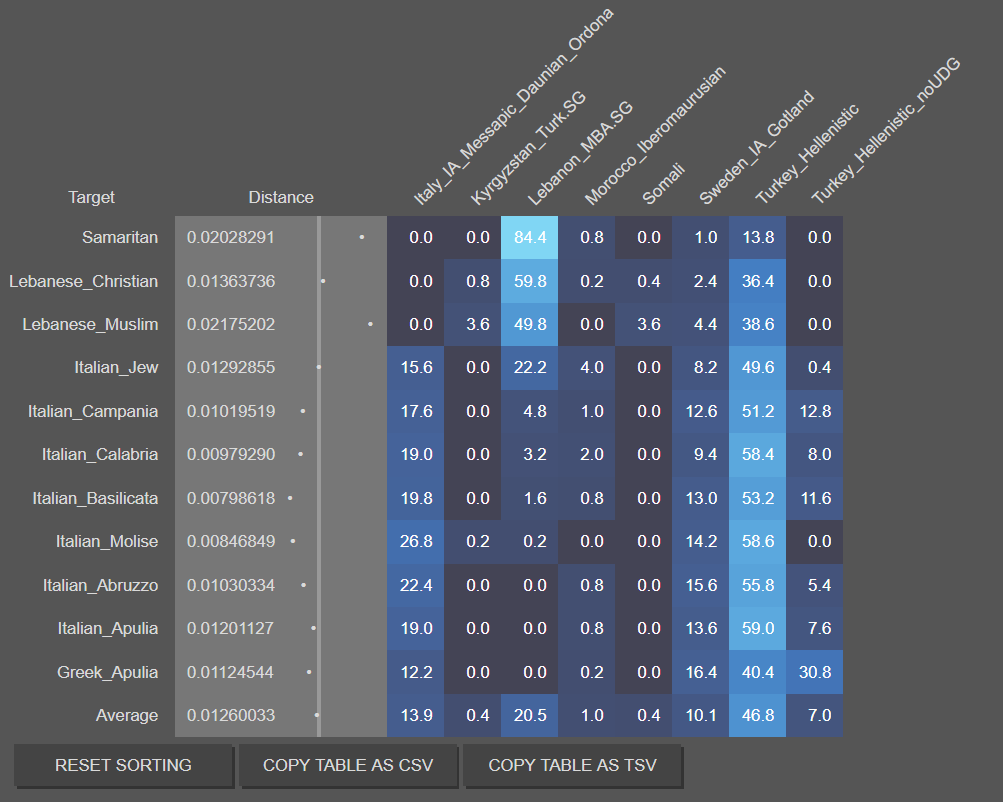Select the Italian_Abruzzo target label
The height and width of the screenshot is (802, 1003).
coord(100,585)
